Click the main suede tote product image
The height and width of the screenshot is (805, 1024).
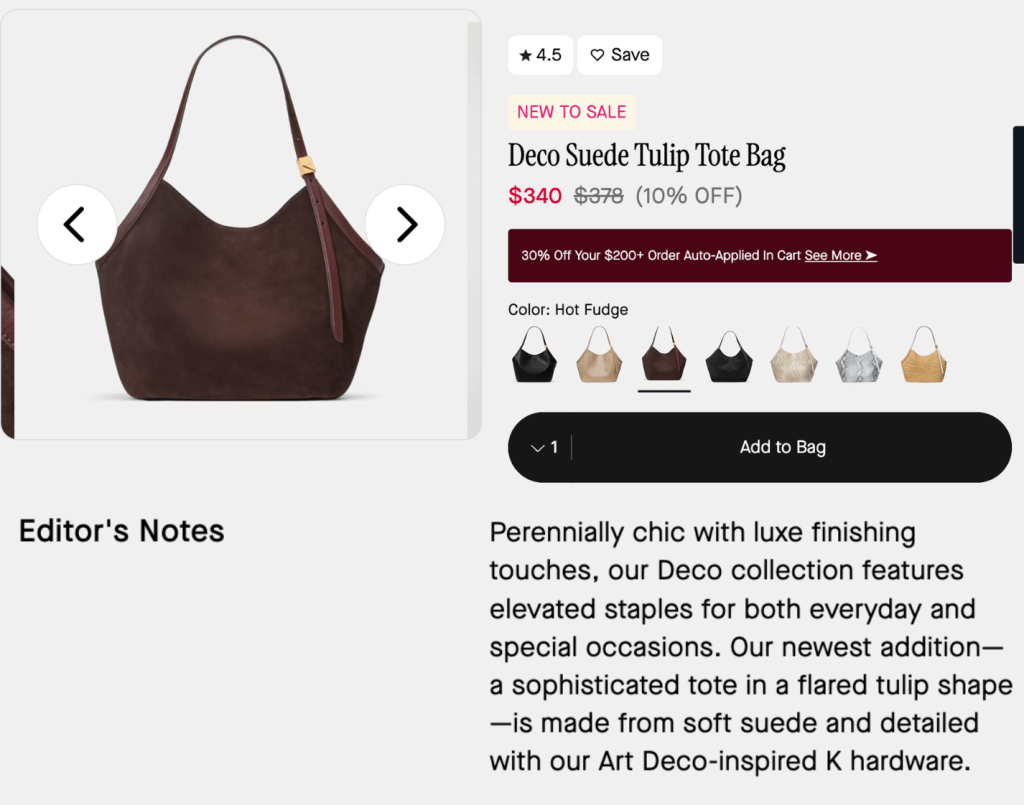click(240, 290)
